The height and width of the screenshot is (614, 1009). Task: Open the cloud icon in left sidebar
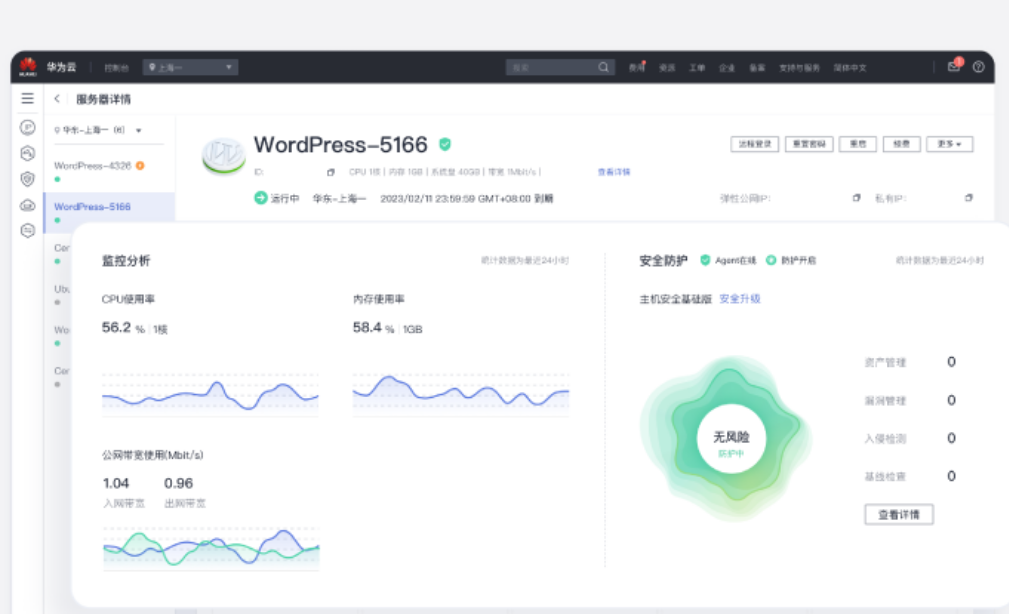tap(28, 205)
